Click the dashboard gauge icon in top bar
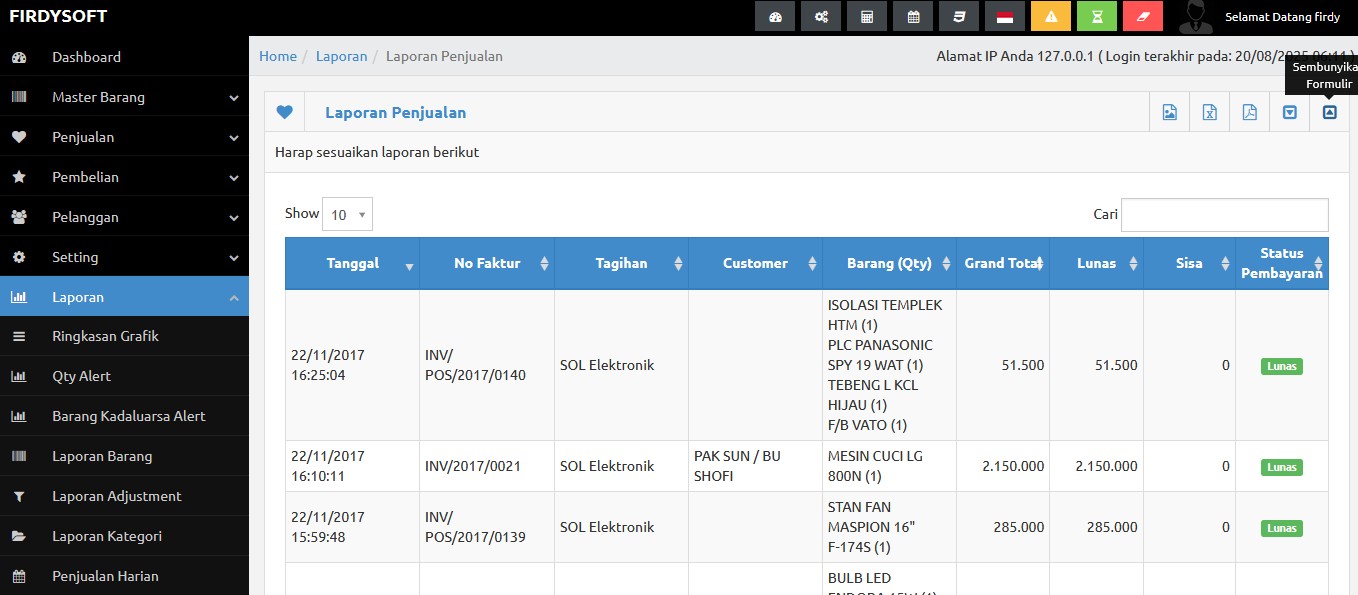The width and height of the screenshot is (1358, 595). click(774, 17)
